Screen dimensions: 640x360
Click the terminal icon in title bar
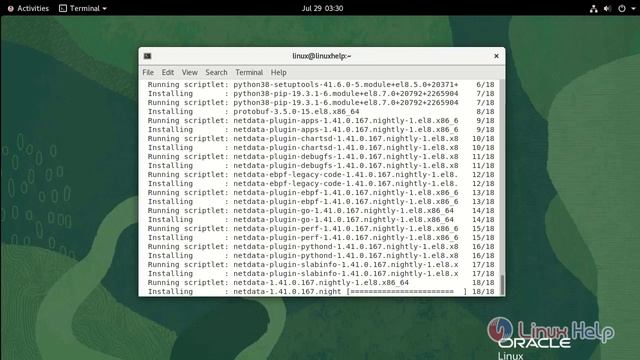pyautogui.click(x=148, y=56)
